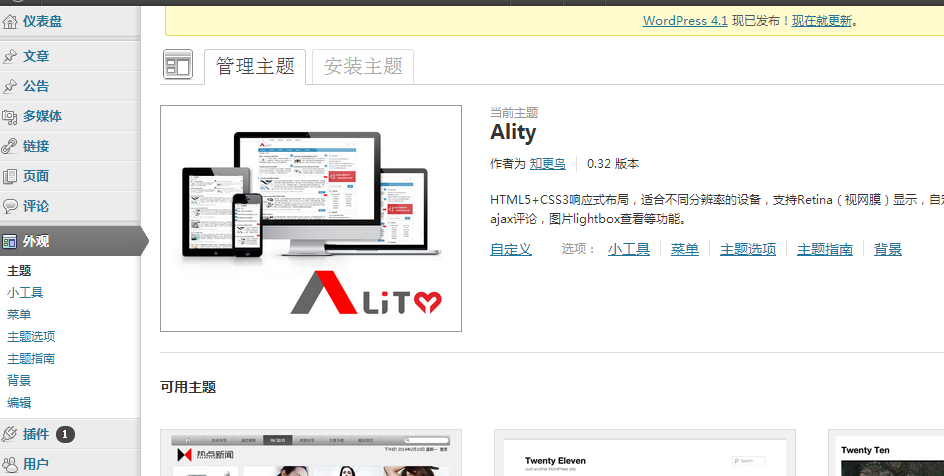
Task: Click the 0.32 版本 version text
Action: point(613,164)
